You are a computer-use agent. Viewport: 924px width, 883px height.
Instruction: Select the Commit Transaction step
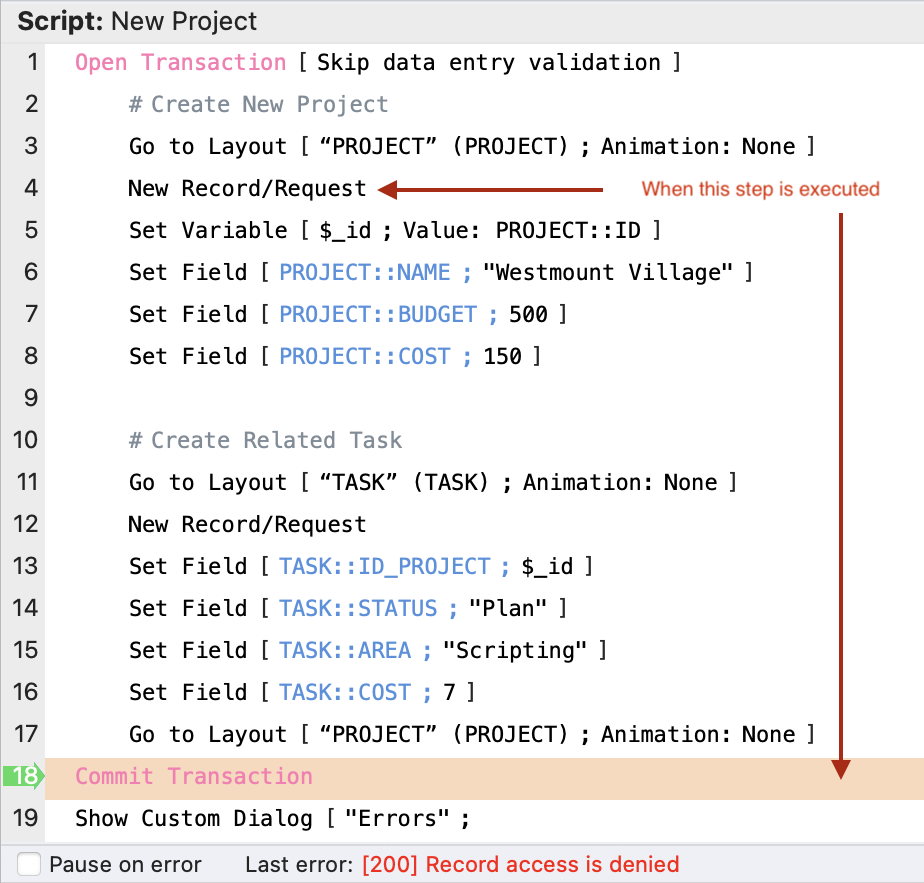click(x=194, y=777)
